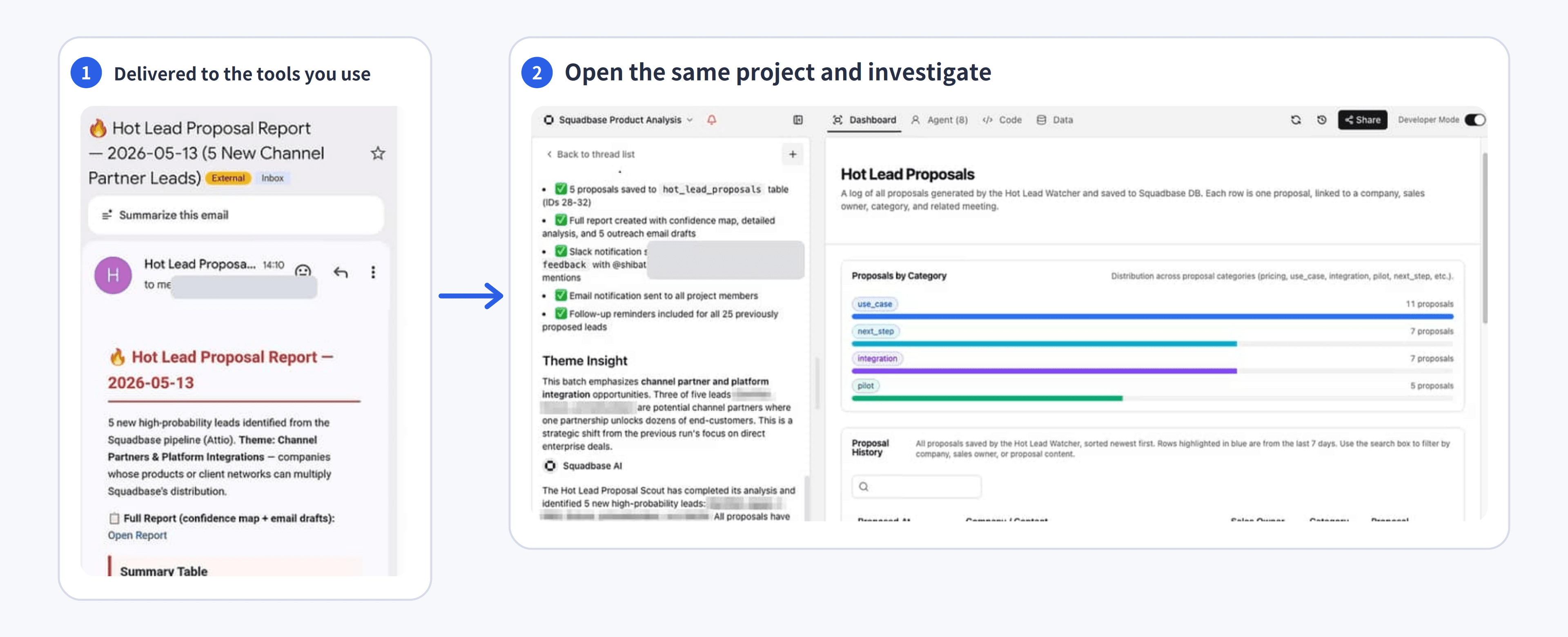Select the pilot category tag
This screenshot has width=1568, height=637.
pos(866,385)
